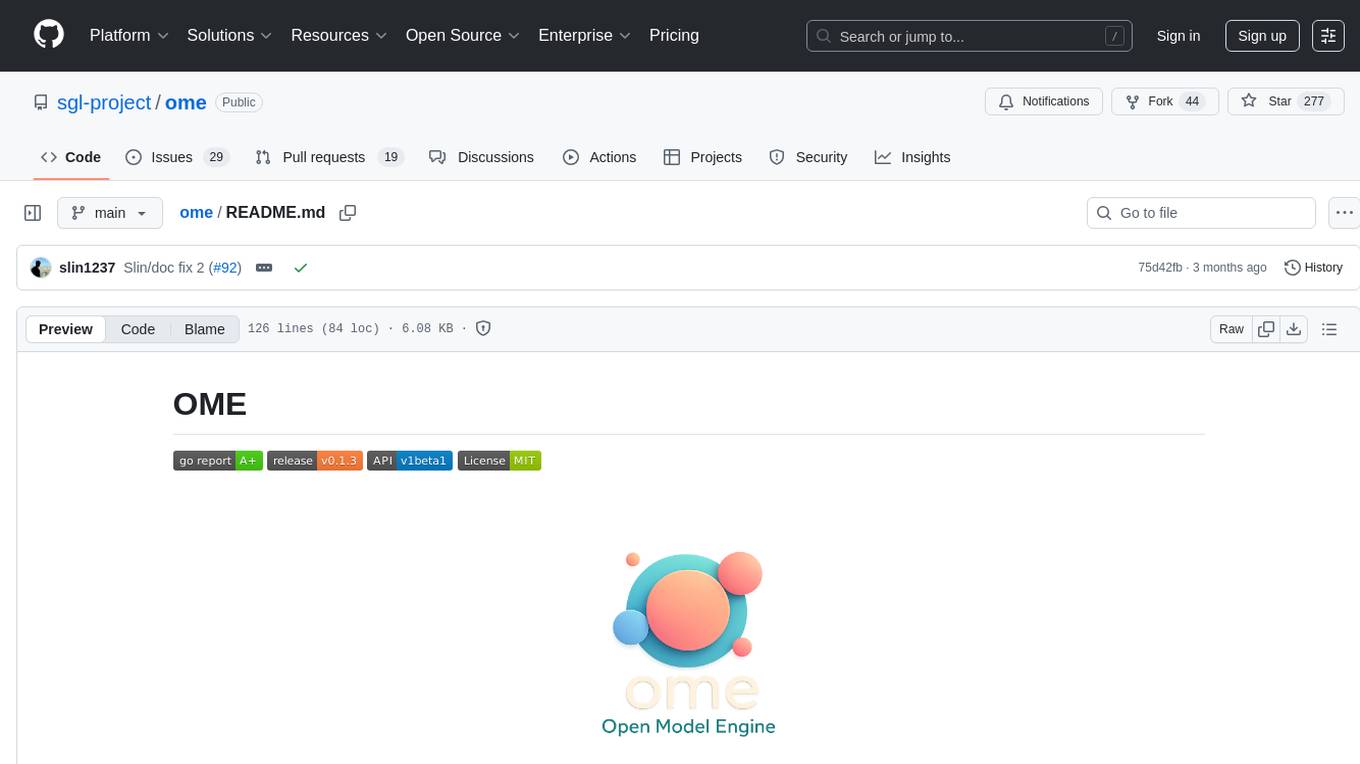Click slin1237 avatar image
The width and height of the screenshot is (1360, 764).
click(x=41, y=267)
